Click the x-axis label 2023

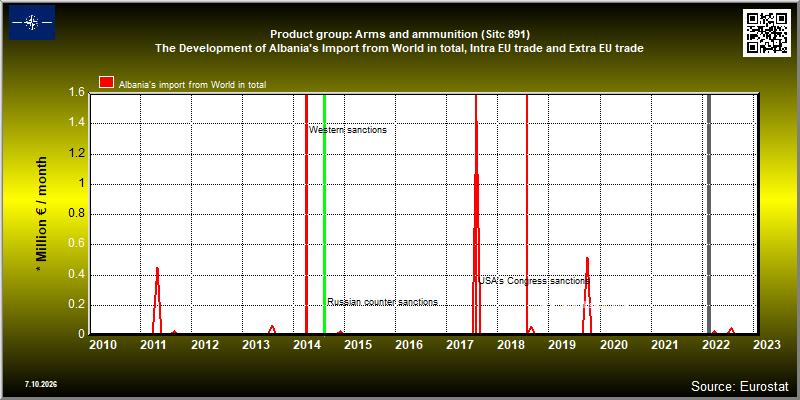766,345
